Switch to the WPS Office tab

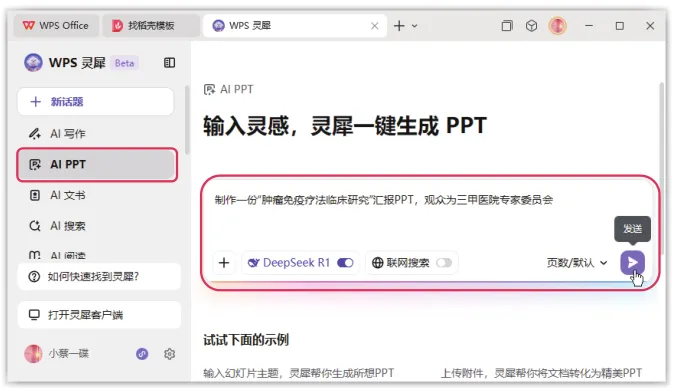tap(56, 26)
